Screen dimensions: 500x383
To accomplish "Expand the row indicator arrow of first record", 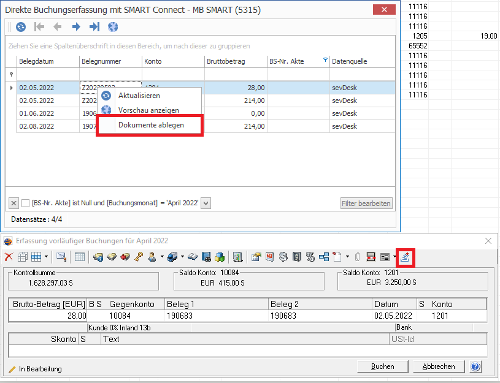I will click(11, 88).
